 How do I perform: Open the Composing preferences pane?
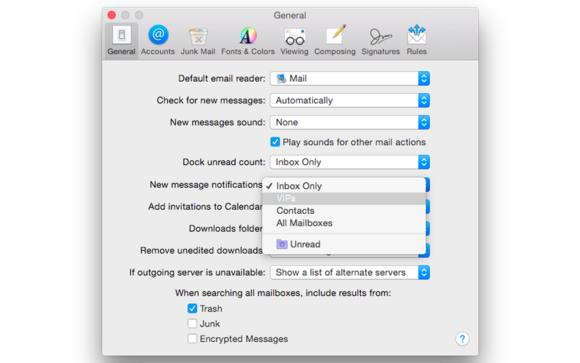click(335, 40)
